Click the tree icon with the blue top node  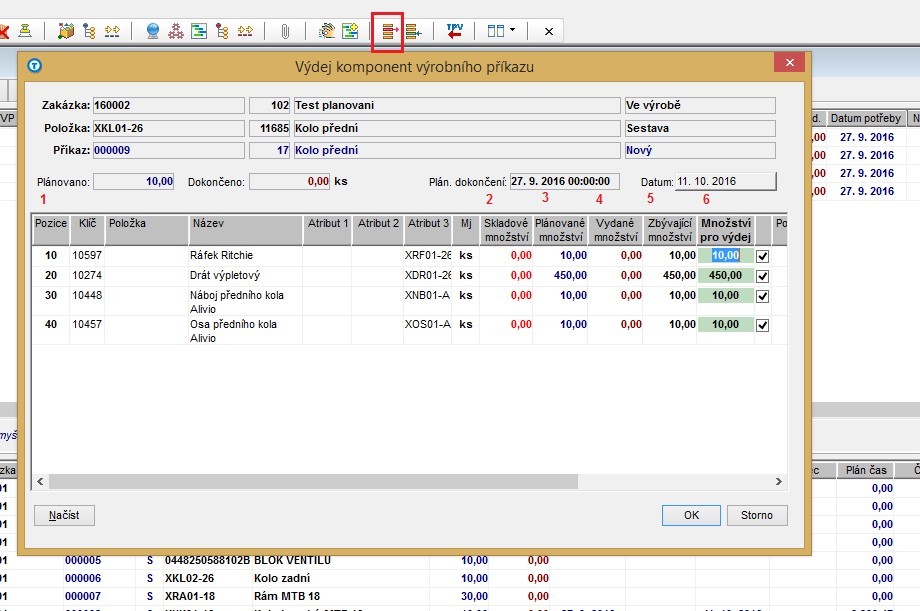click(89, 31)
